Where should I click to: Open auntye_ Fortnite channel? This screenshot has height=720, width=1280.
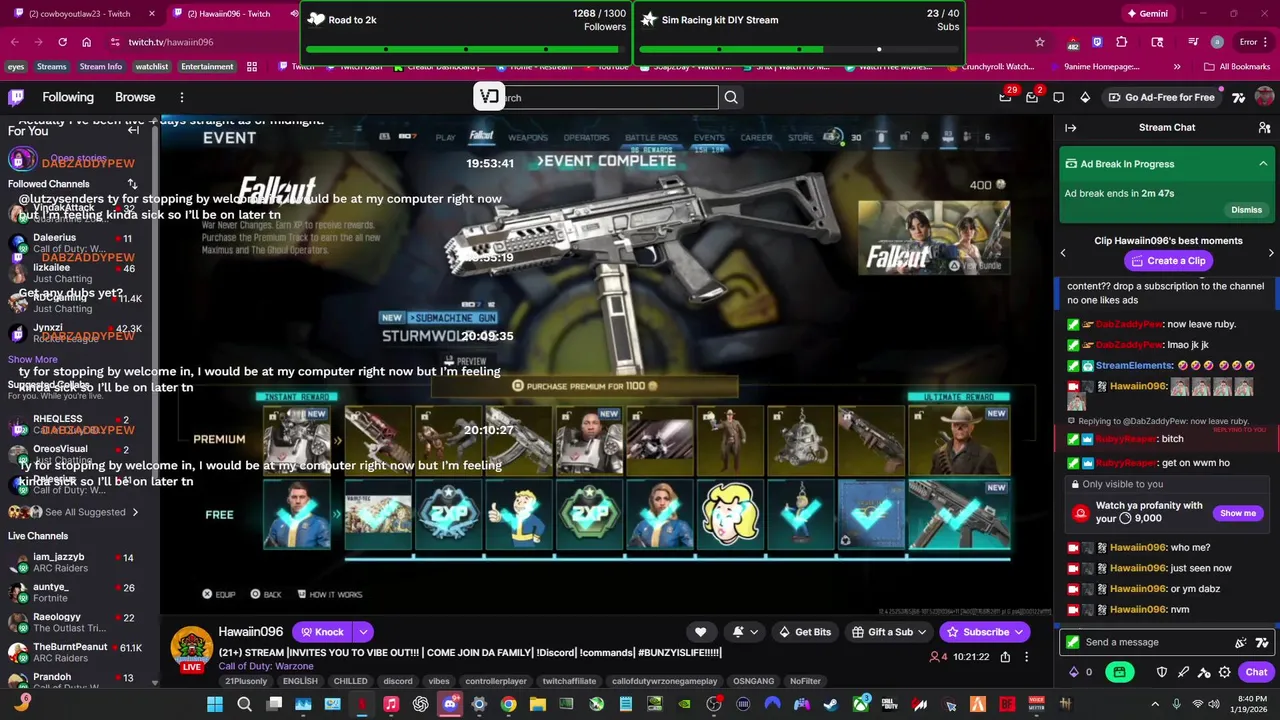point(75,592)
